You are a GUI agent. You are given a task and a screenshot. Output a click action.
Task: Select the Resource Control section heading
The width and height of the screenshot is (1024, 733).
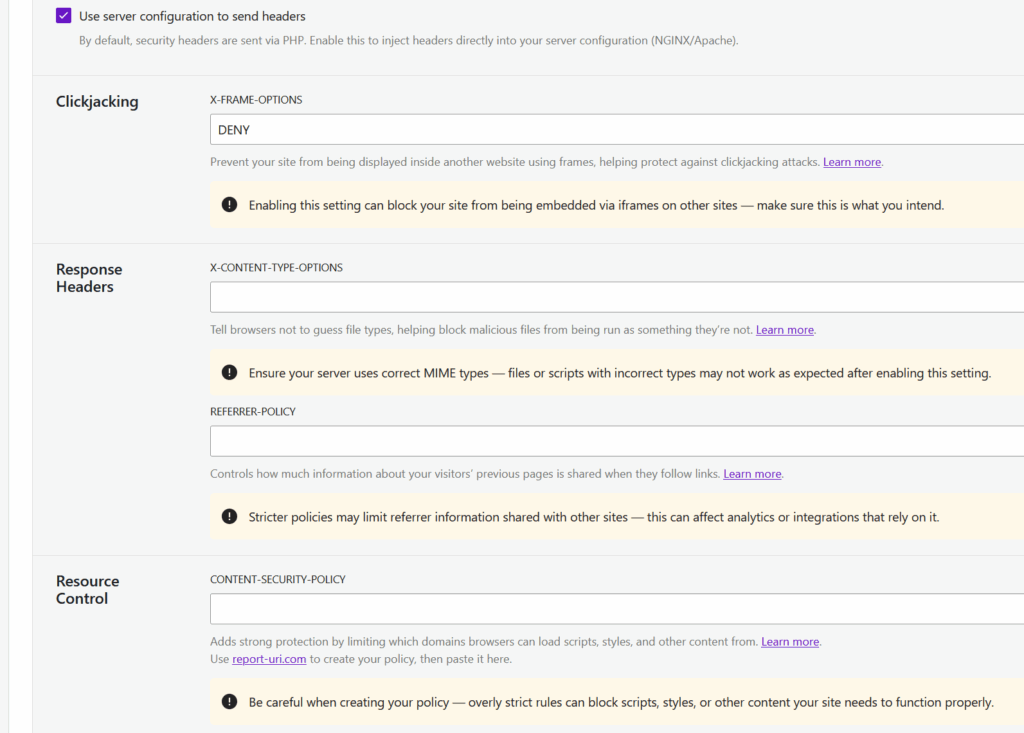[87, 590]
